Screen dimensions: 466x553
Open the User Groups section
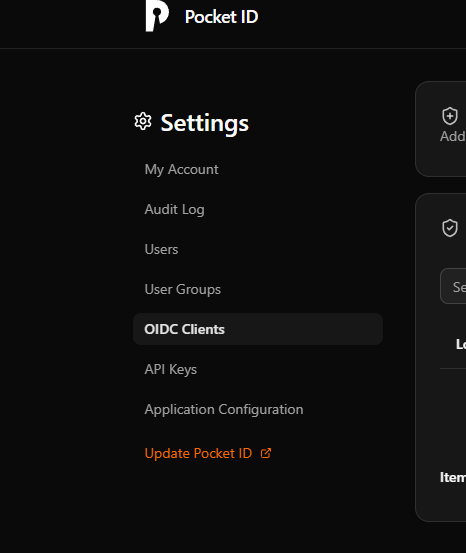[182, 289]
